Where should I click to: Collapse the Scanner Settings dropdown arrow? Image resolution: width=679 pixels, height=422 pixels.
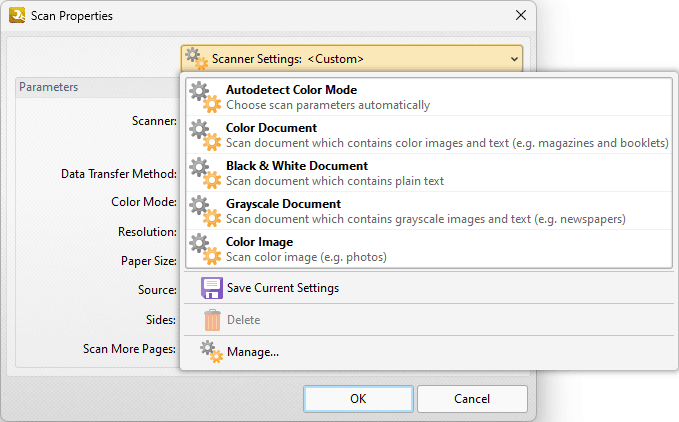pos(514,59)
